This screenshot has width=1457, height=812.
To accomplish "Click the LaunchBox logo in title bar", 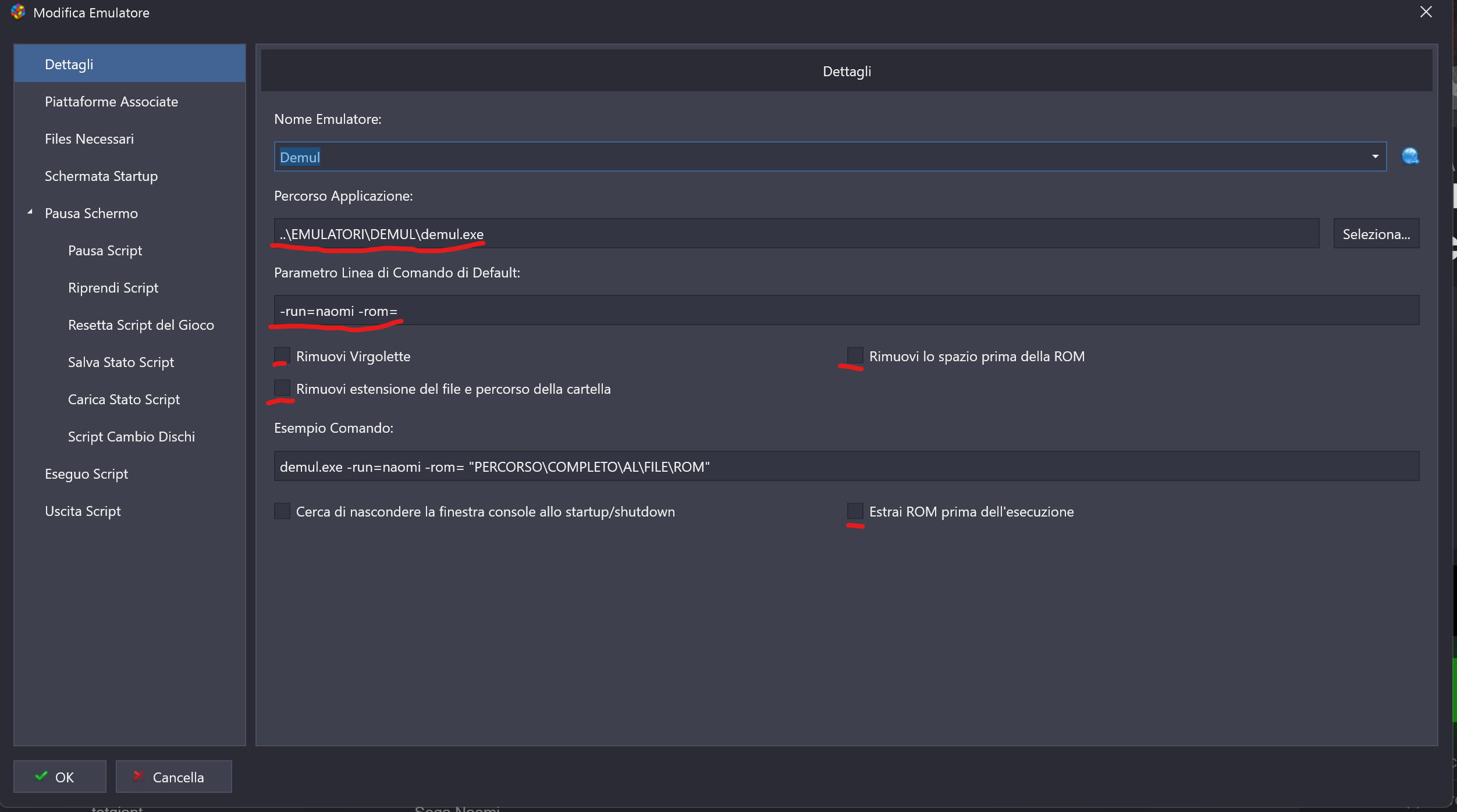I will click(18, 12).
